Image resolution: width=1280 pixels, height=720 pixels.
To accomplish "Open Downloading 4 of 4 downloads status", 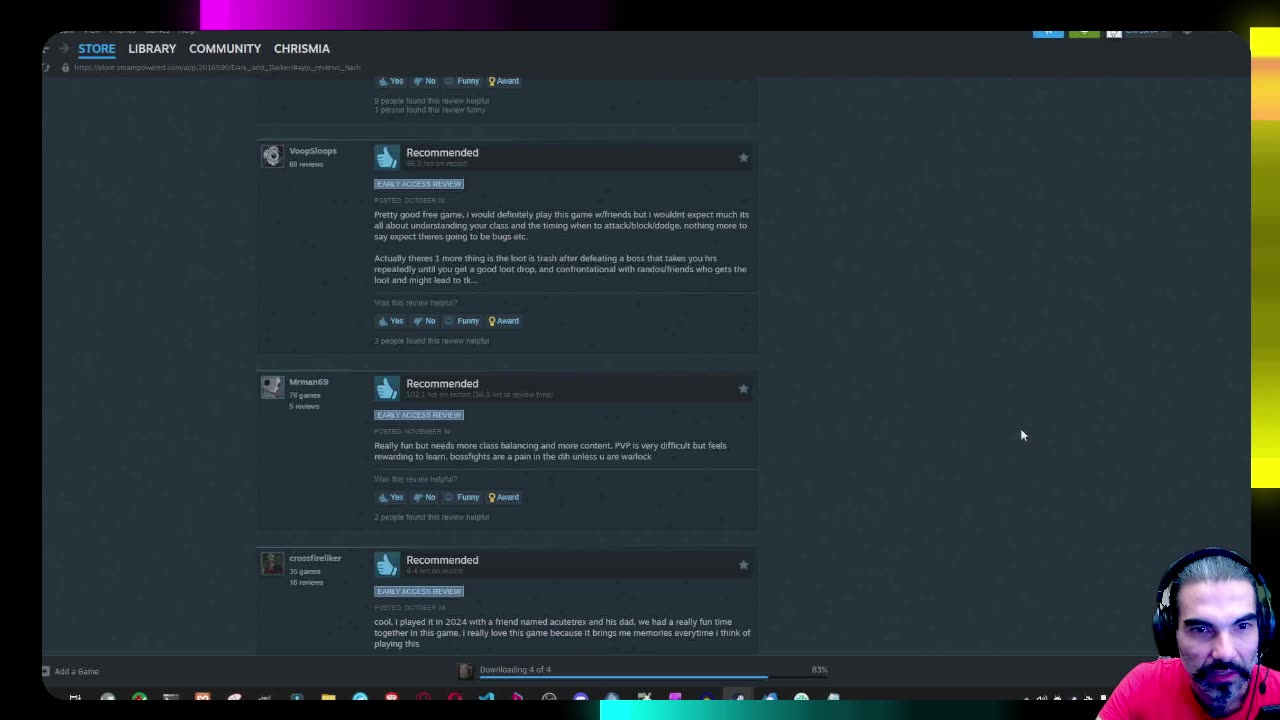I will (515, 670).
